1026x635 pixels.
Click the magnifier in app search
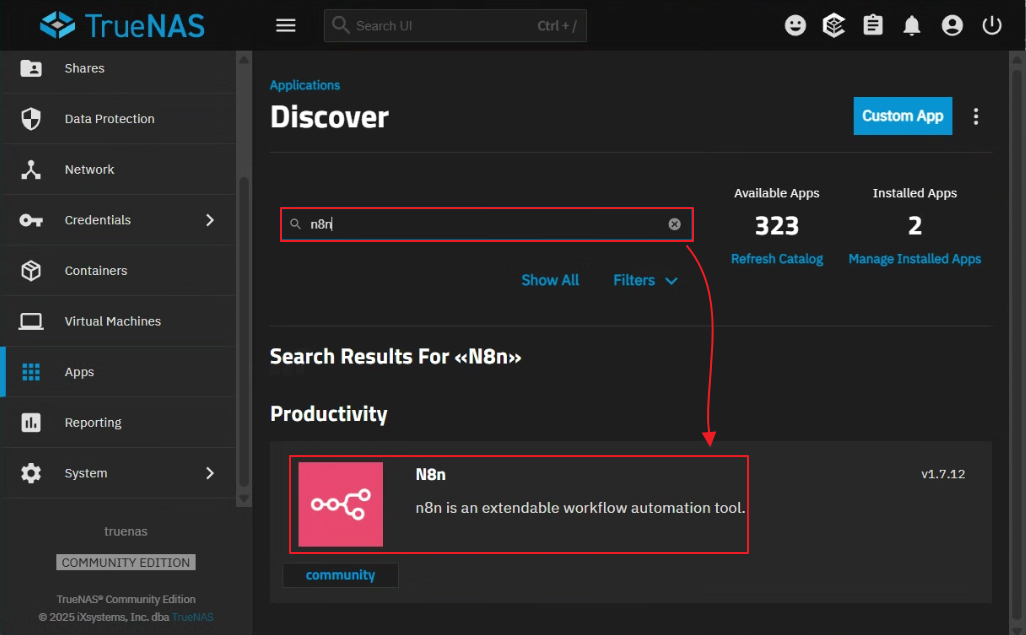(296, 224)
